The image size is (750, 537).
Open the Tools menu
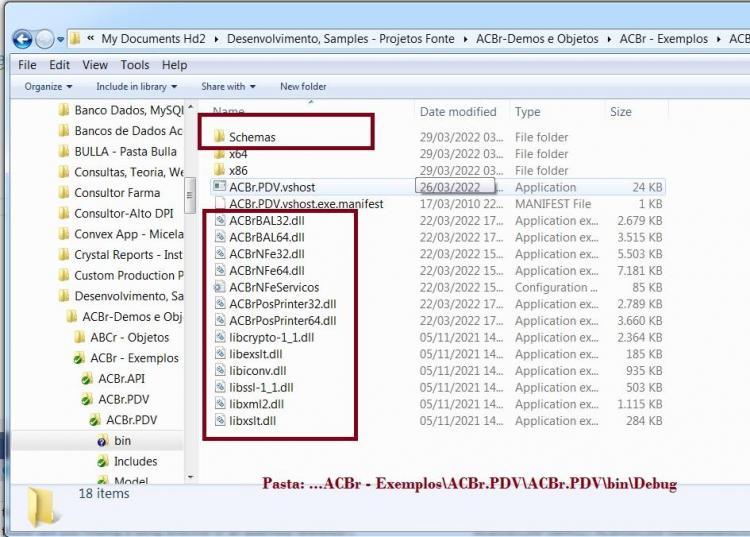coord(134,65)
